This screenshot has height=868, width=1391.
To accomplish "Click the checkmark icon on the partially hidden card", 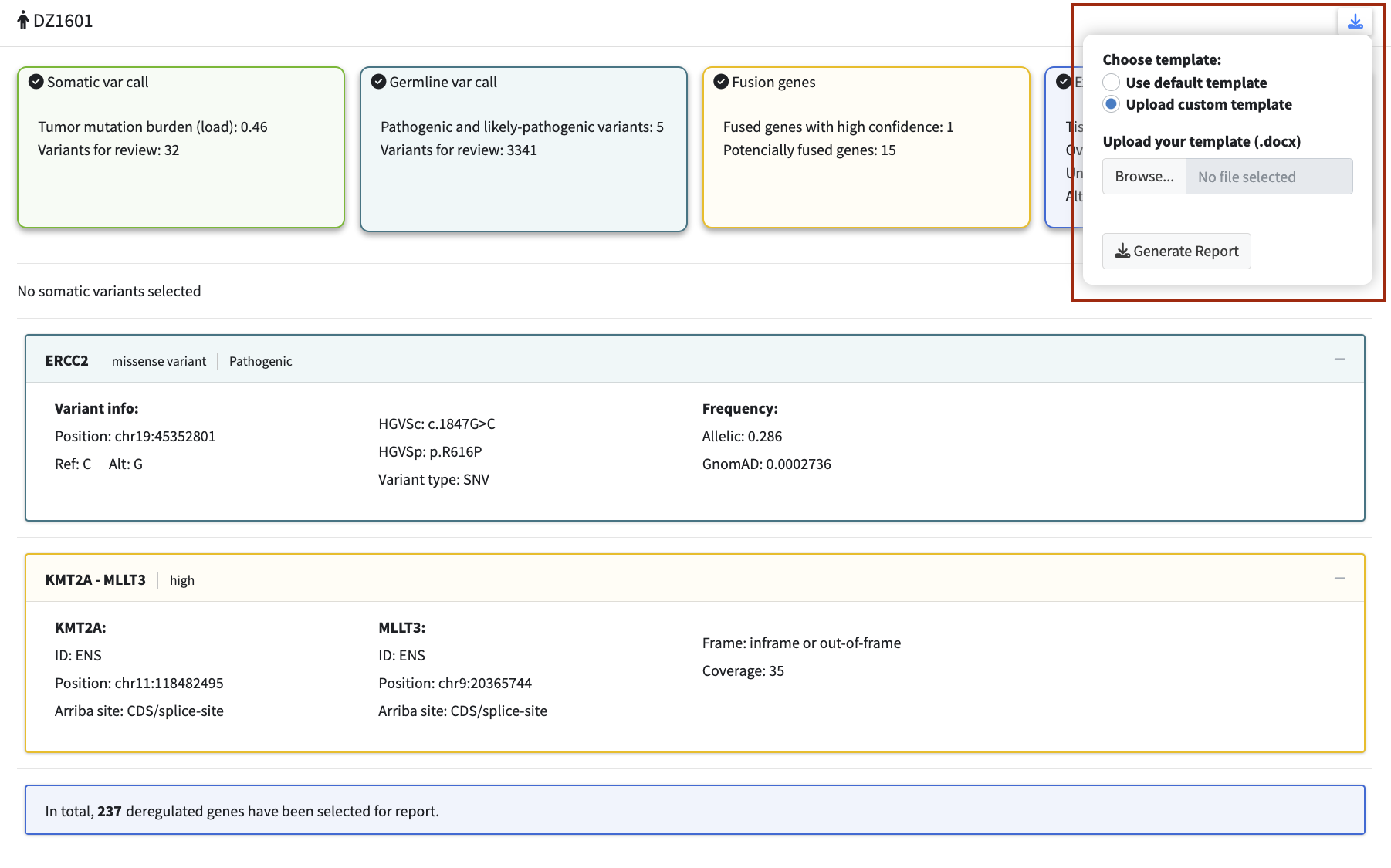I will point(1063,82).
